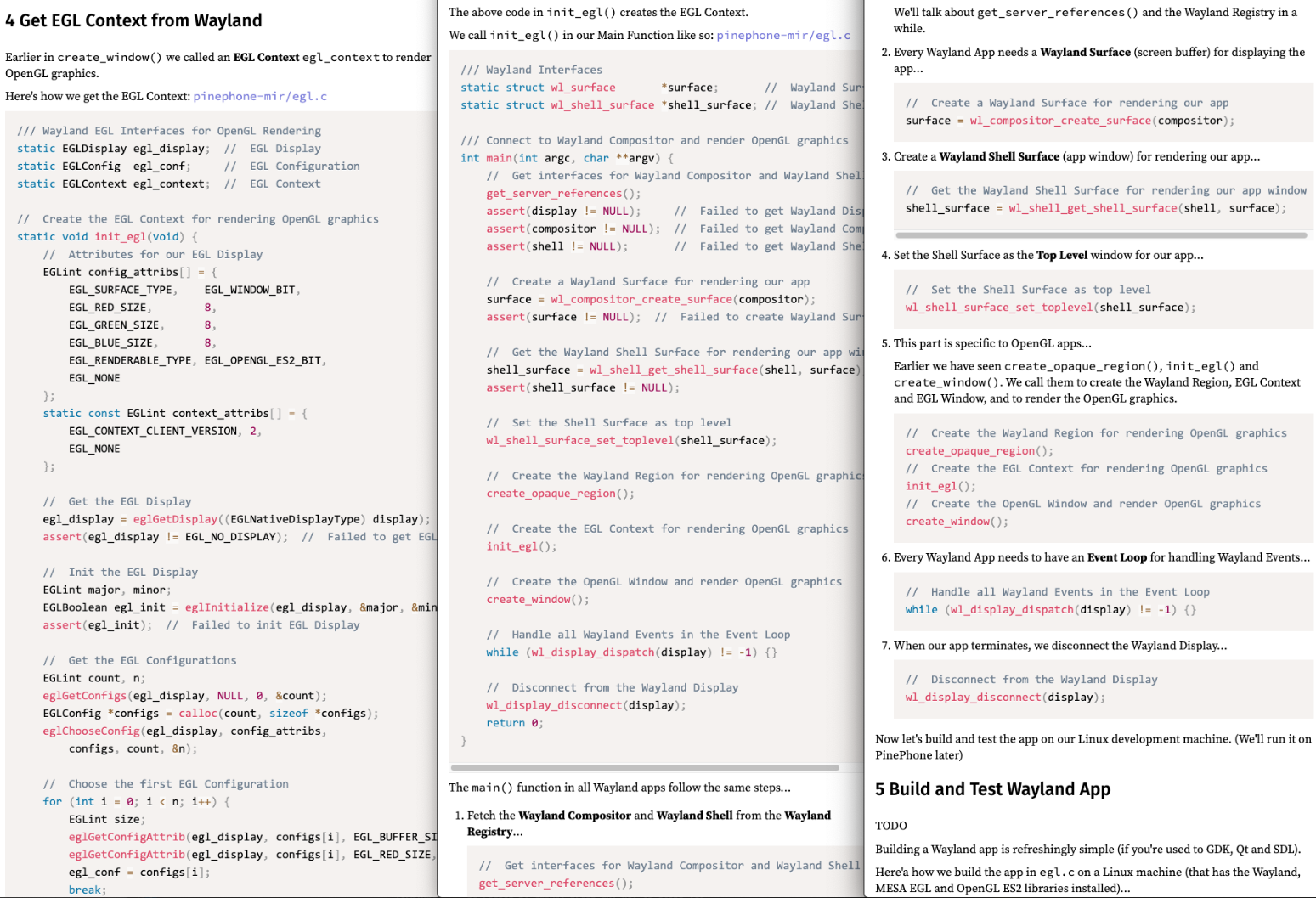This screenshot has height=898, width=1316.
Task: Click "static void init_egl(void)" function declaration
Action: (106, 237)
